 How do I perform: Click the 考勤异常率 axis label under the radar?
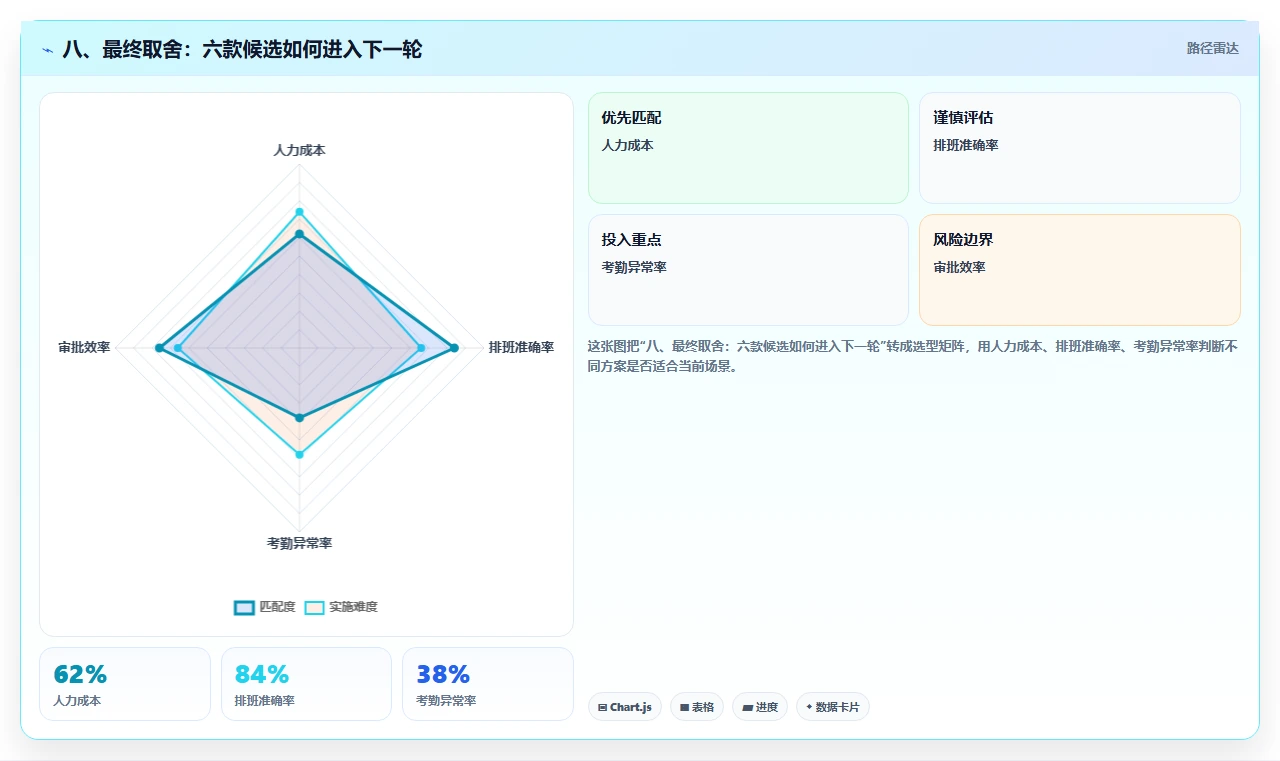tap(299, 543)
